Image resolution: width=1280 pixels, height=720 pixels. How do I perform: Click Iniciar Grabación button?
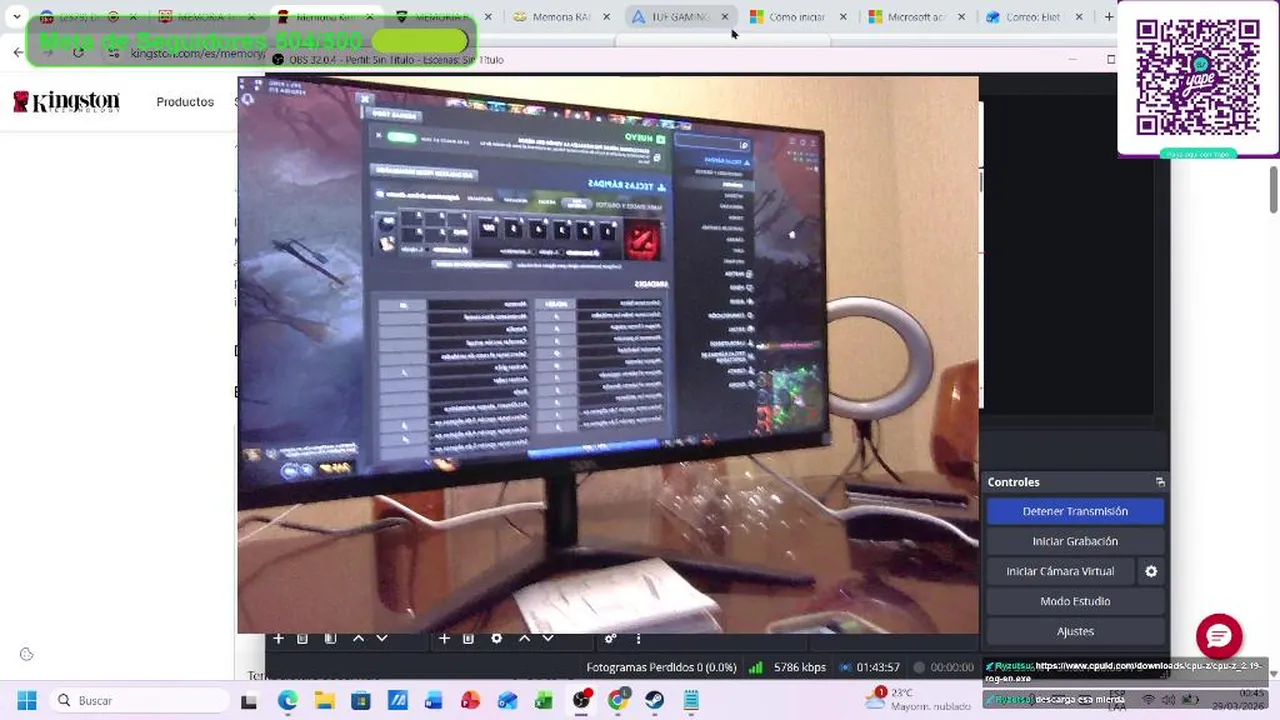tap(1075, 541)
